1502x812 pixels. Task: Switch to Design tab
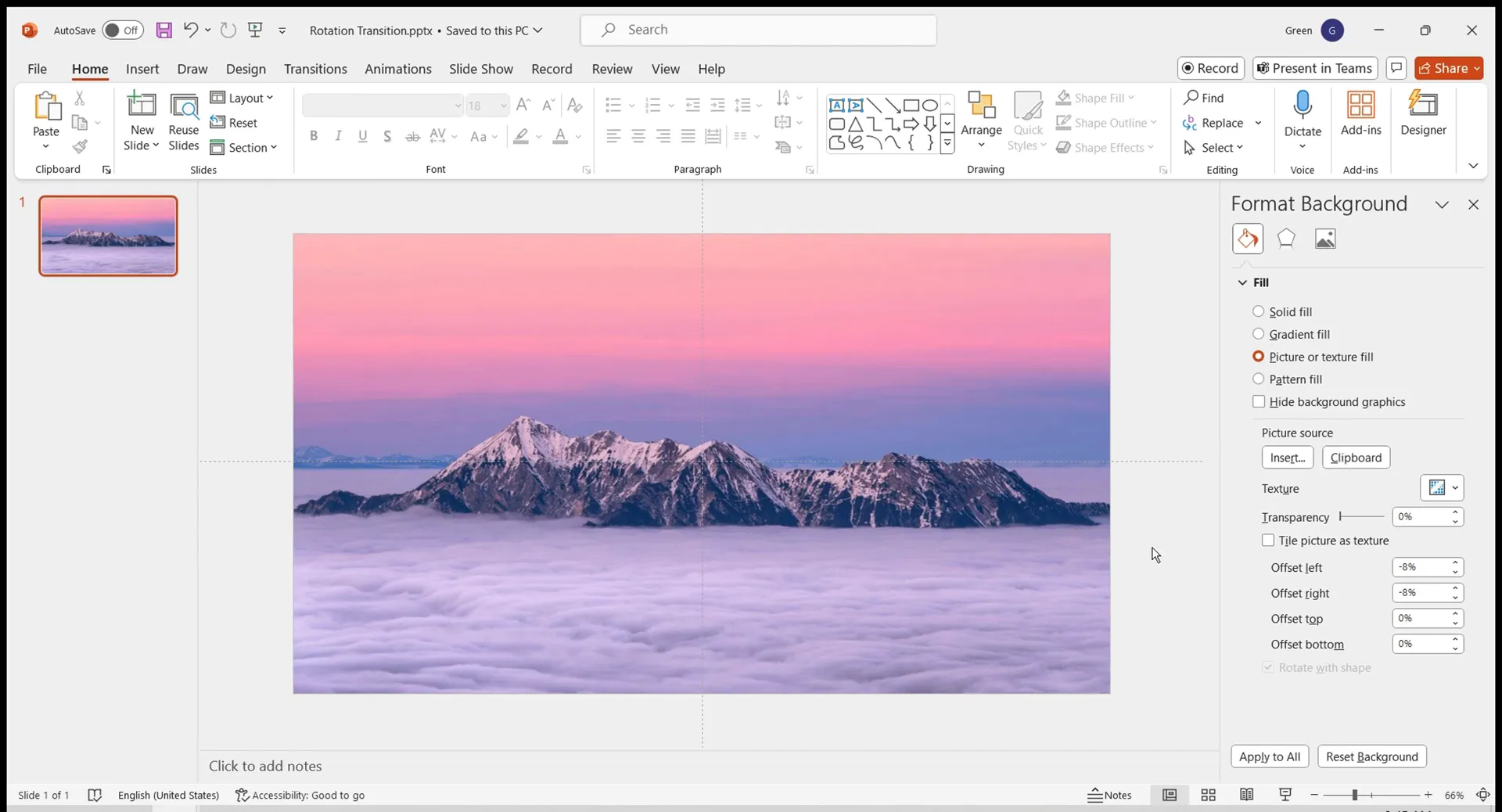tap(246, 69)
